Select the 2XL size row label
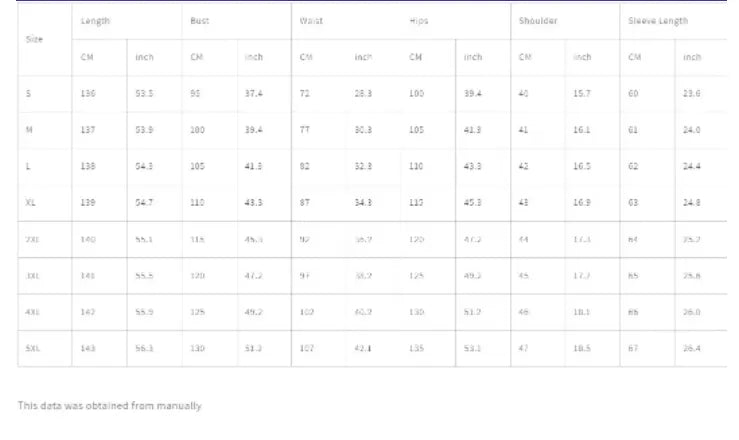 click(32, 240)
